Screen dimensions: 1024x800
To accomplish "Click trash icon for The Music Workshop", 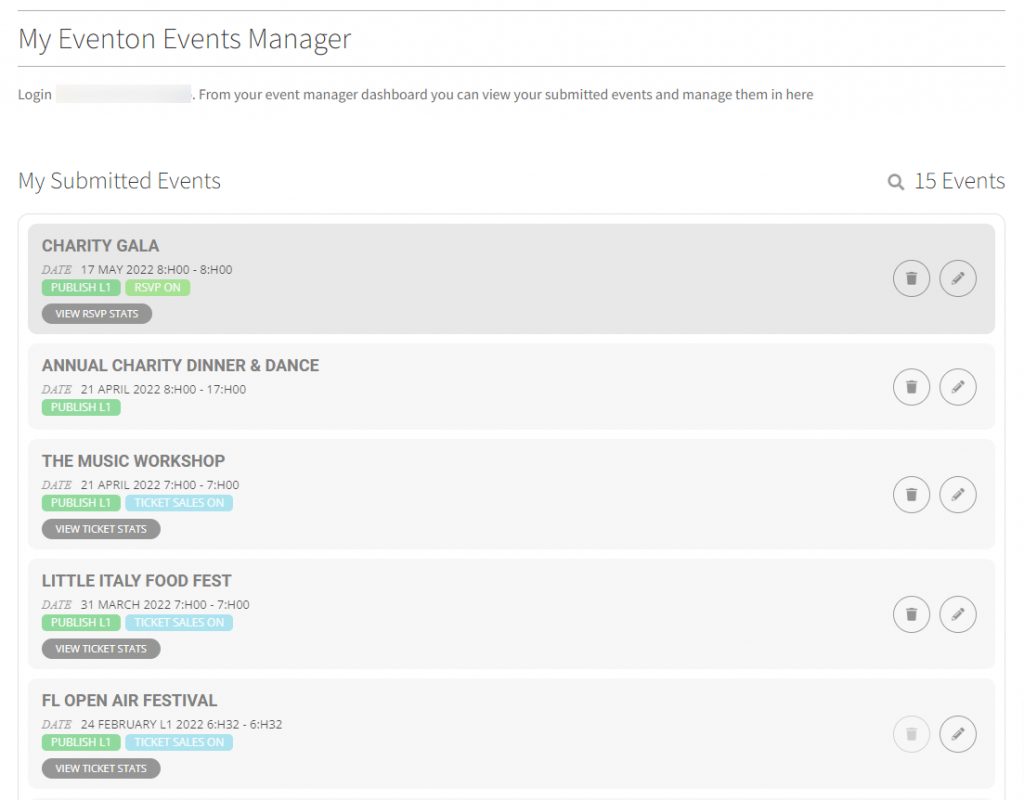I will click(x=911, y=494).
